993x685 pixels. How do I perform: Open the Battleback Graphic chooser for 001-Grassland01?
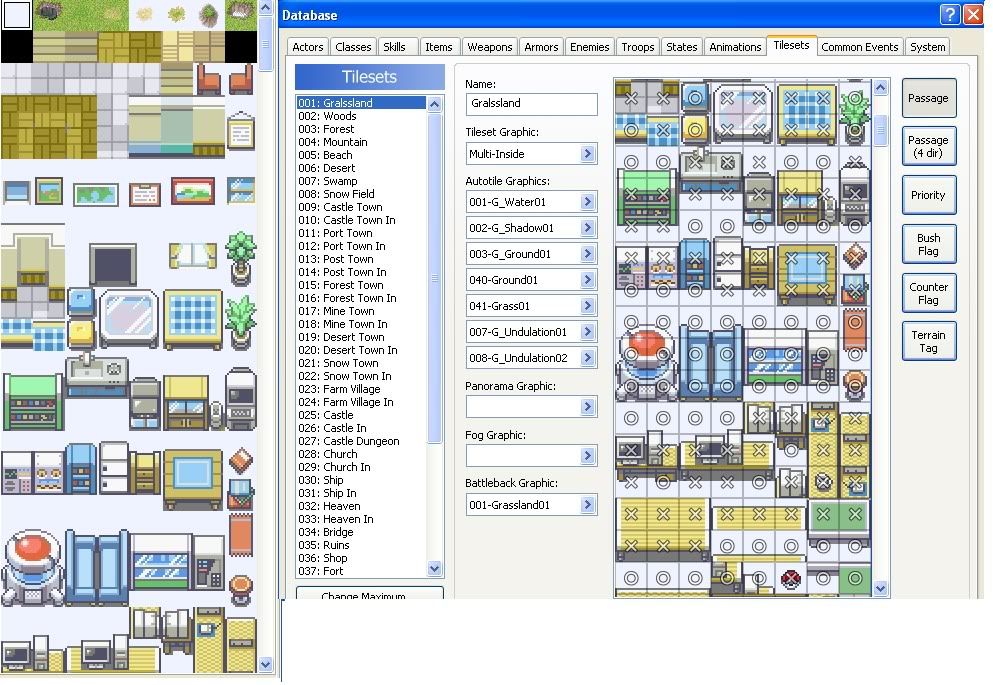pos(588,505)
